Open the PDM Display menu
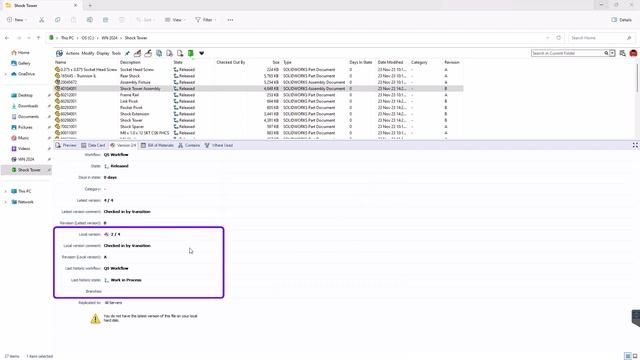The width and height of the screenshot is (640, 360). click(103, 53)
